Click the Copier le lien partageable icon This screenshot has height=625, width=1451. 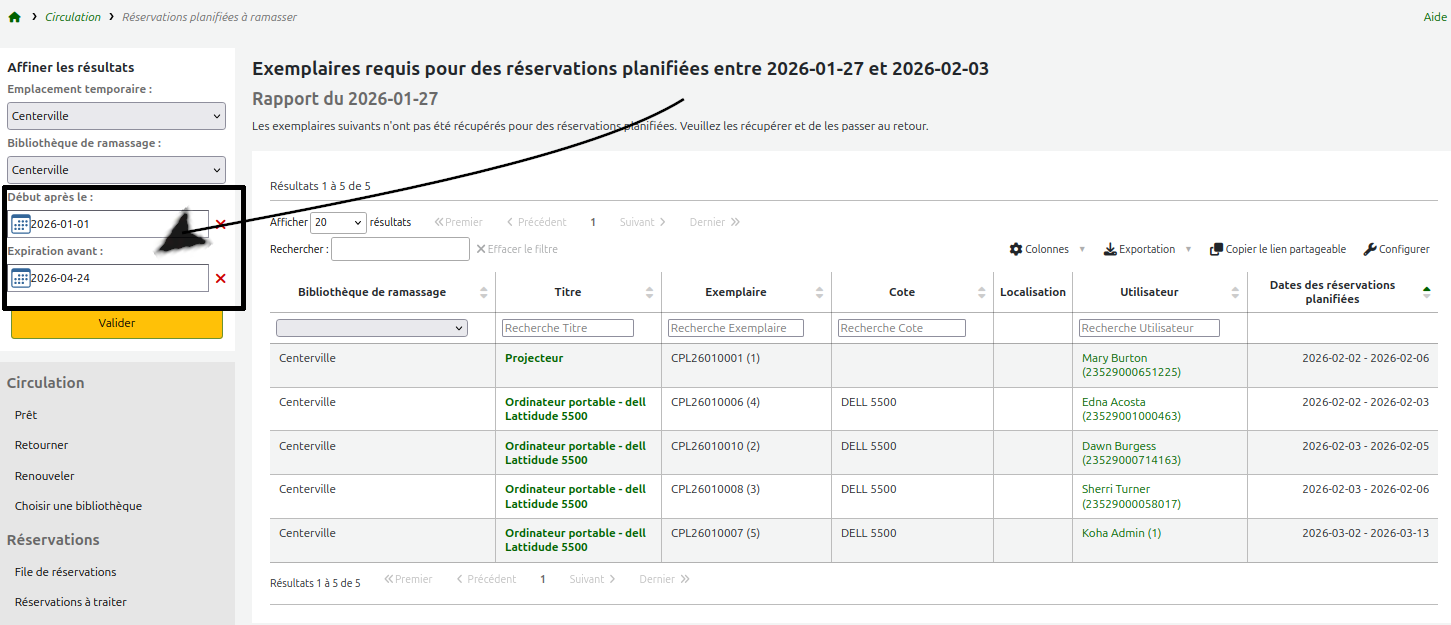[1215, 248]
